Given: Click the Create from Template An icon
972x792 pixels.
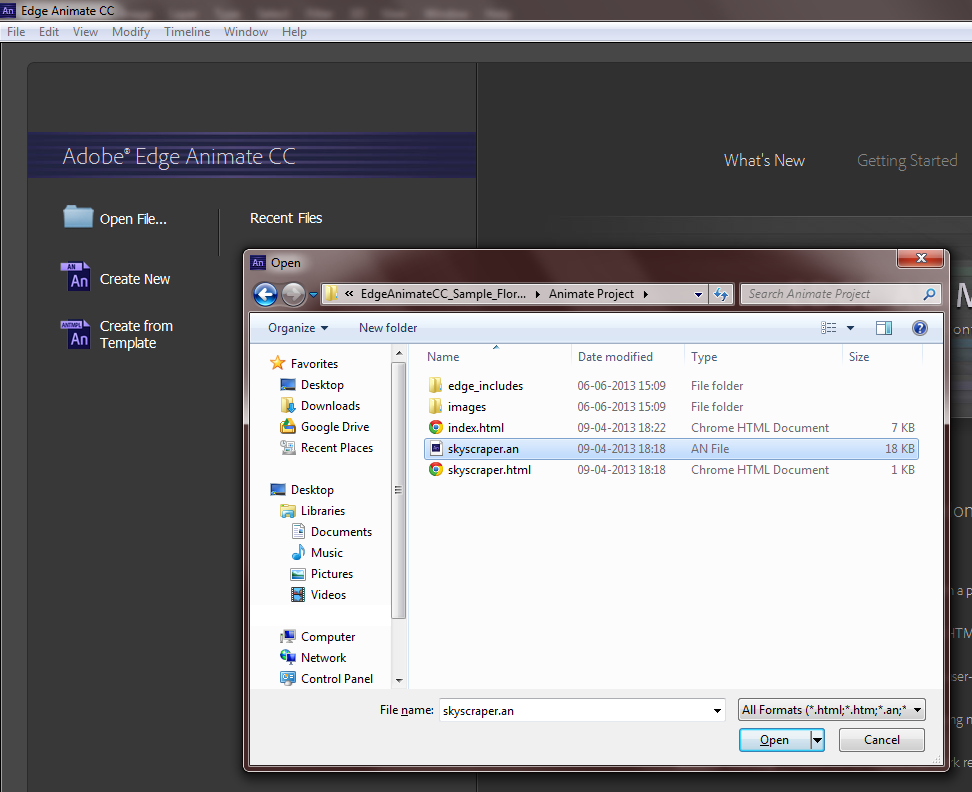Looking at the screenshot, I should click(x=76, y=335).
